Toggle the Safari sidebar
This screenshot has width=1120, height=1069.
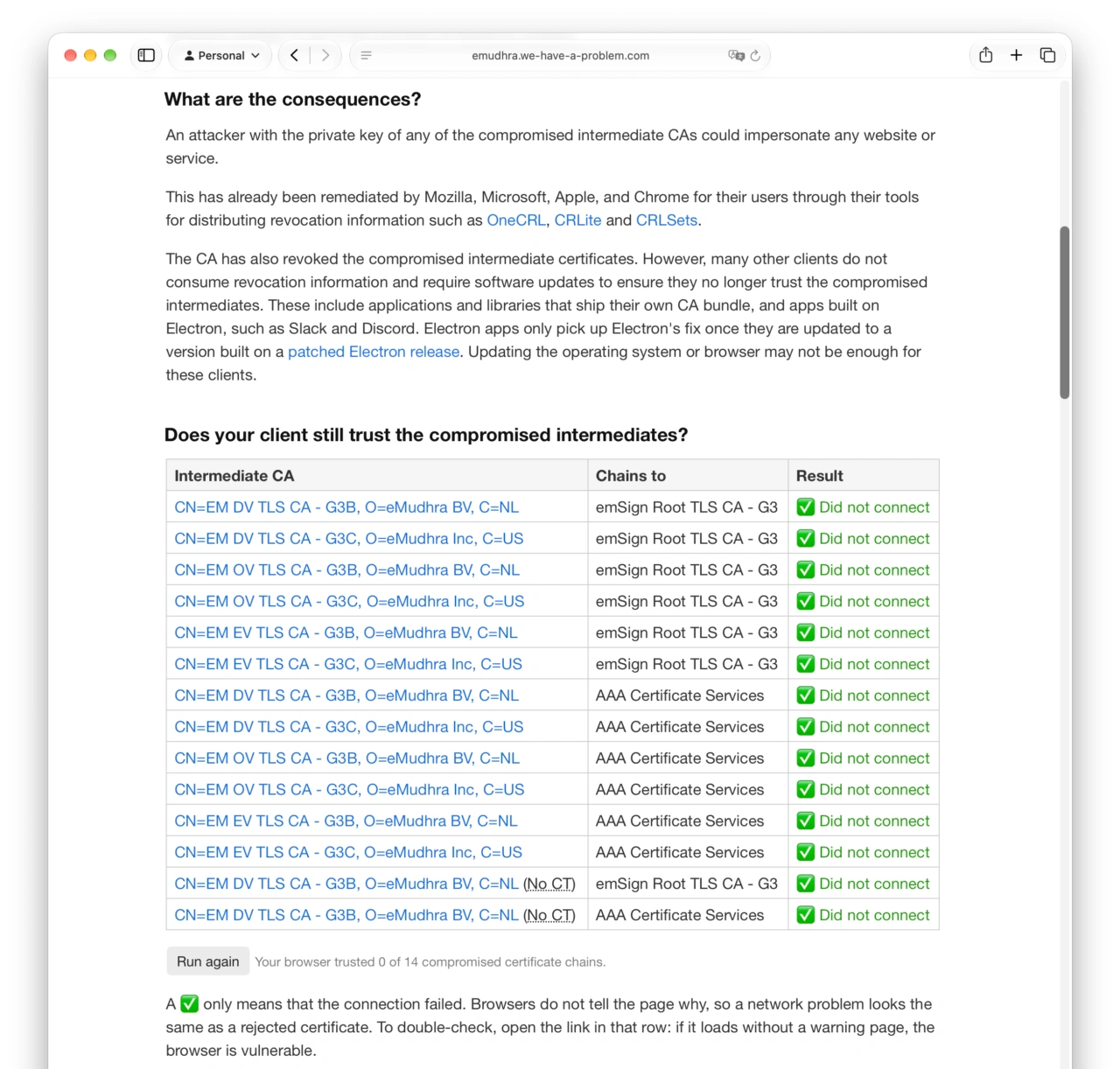(x=146, y=55)
